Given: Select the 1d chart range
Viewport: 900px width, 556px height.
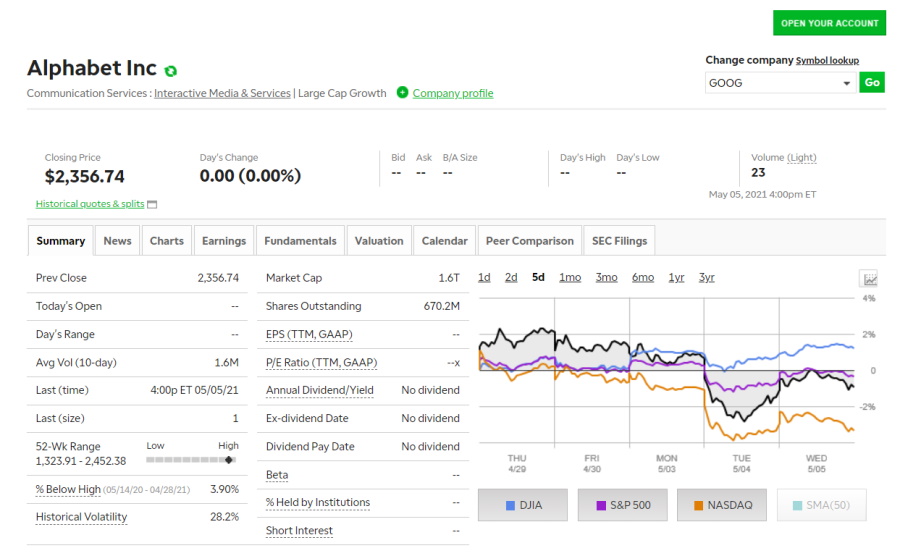Looking at the screenshot, I should click(484, 277).
